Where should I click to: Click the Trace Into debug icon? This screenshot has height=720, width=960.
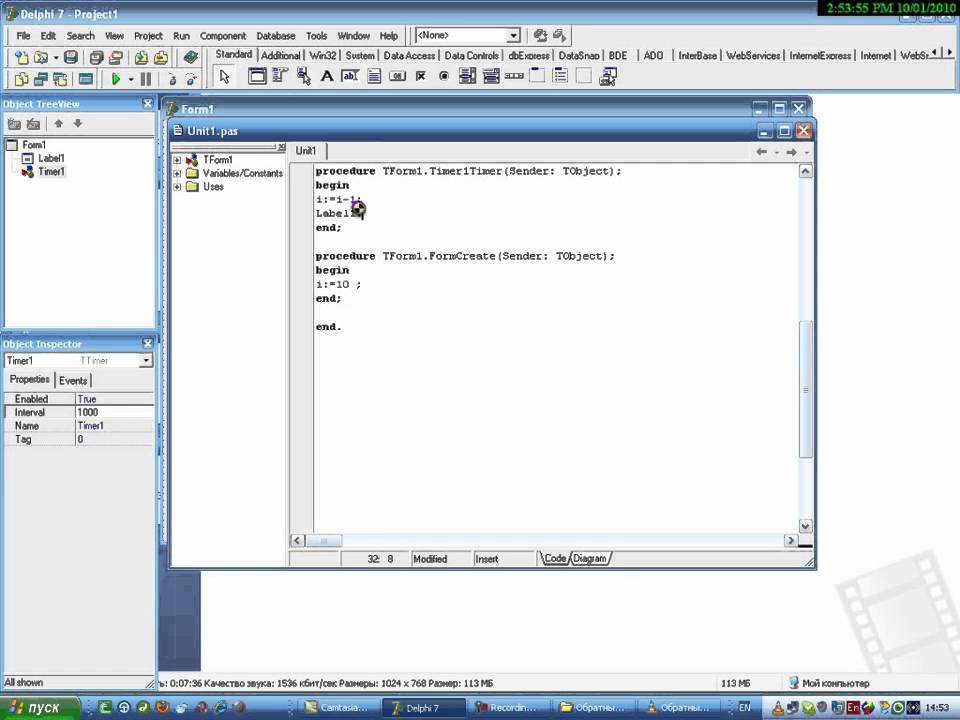coord(172,78)
